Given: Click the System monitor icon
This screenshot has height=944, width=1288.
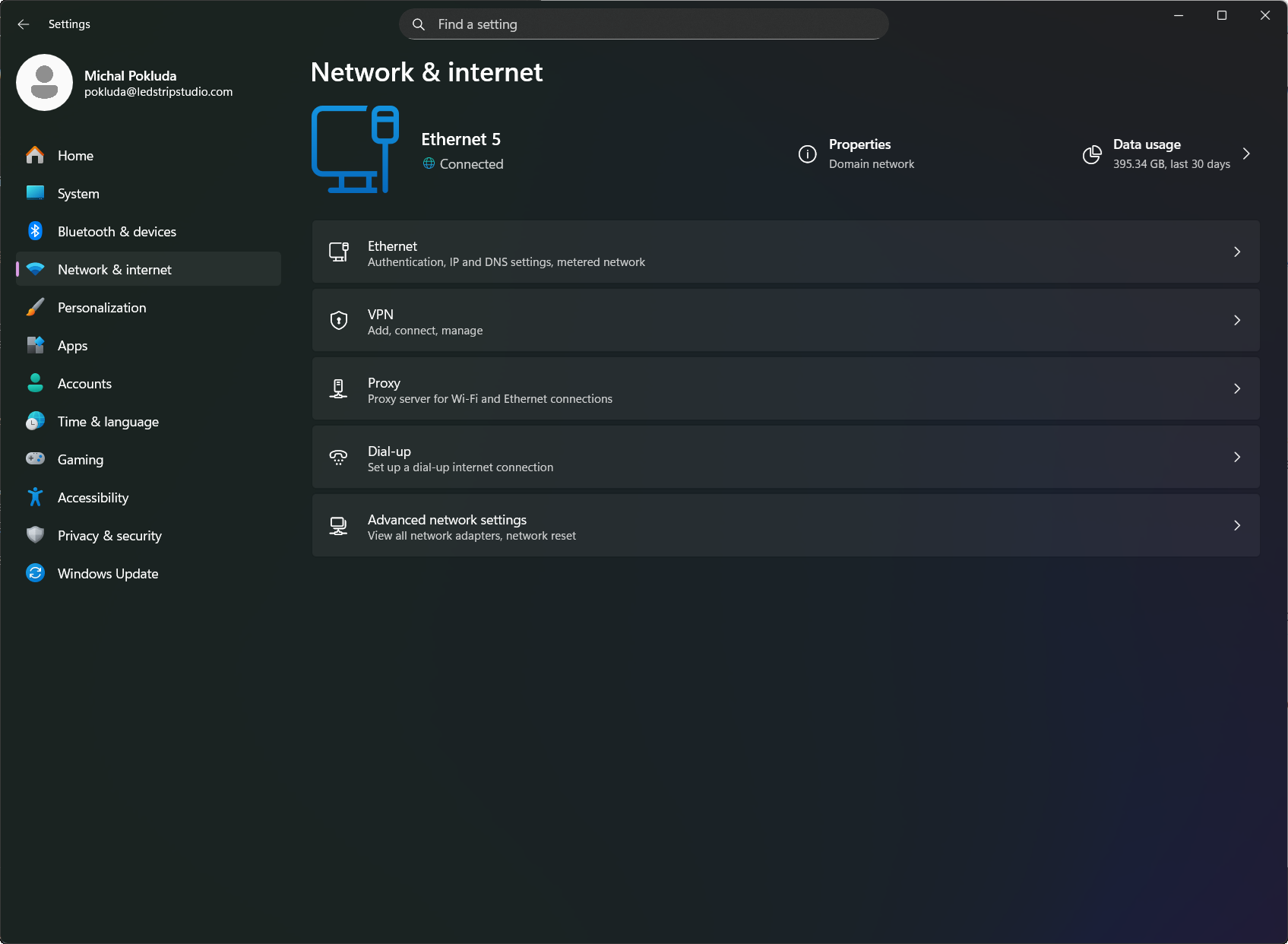Looking at the screenshot, I should click(35, 193).
